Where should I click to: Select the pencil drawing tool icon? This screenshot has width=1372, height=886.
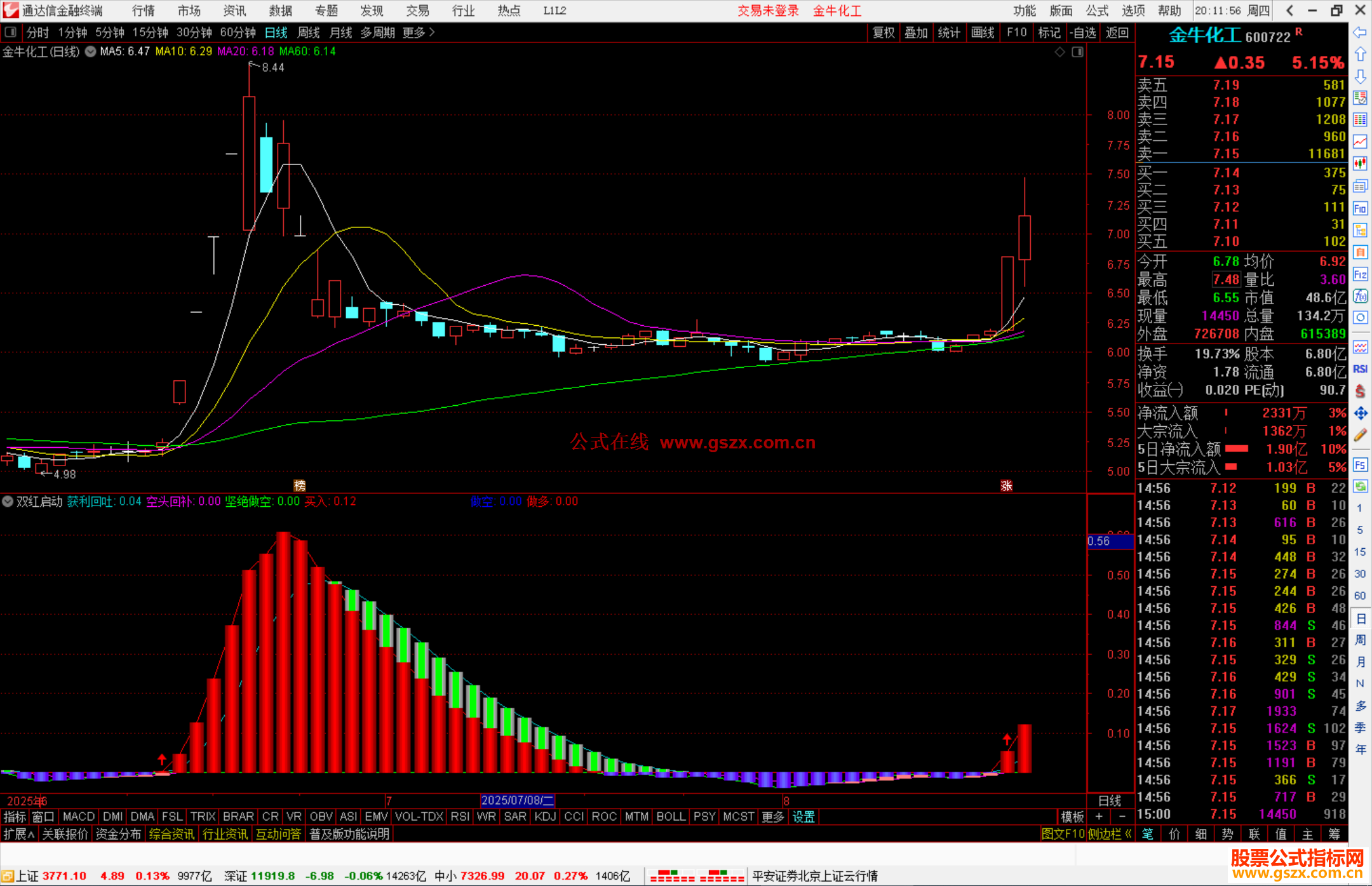[1360, 435]
